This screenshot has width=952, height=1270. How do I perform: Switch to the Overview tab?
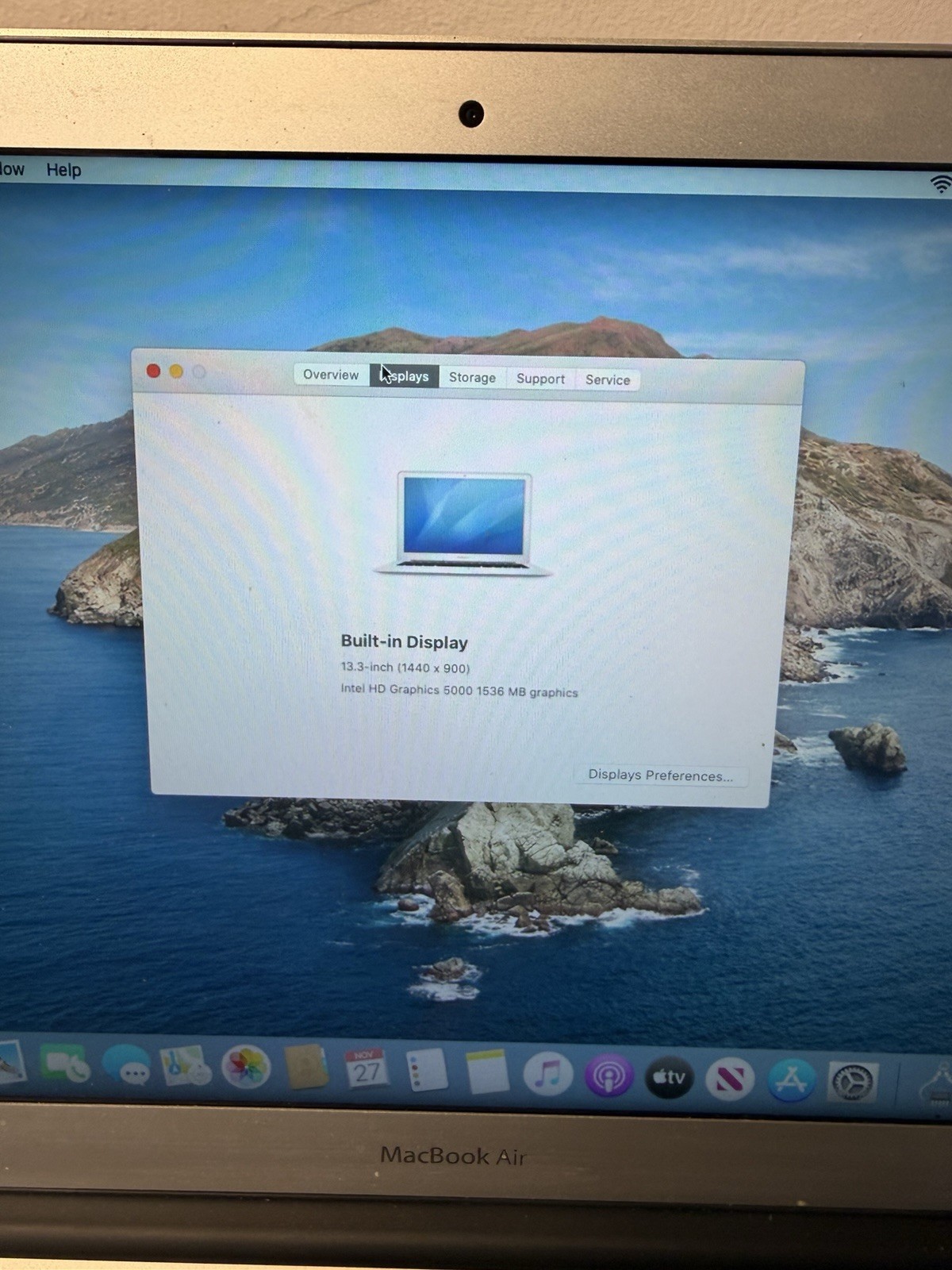point(331,375)
